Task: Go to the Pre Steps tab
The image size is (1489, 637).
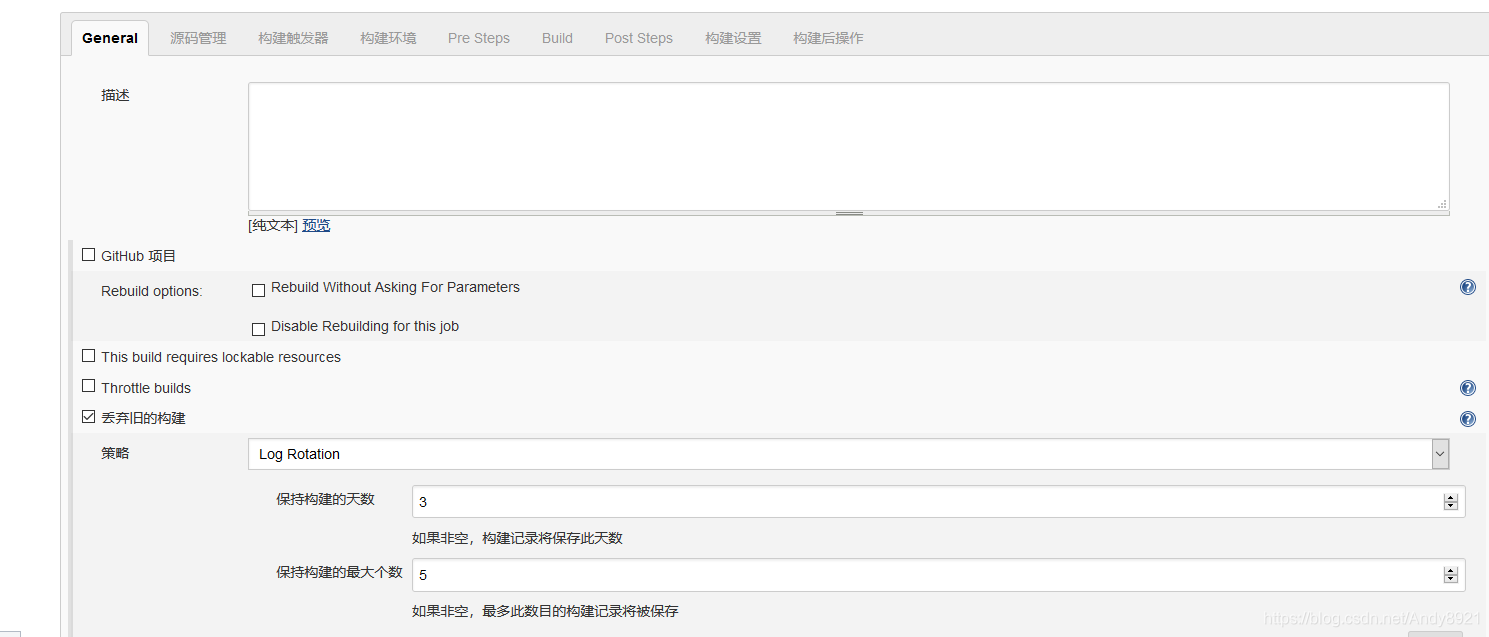Action: tap(479, 38)
